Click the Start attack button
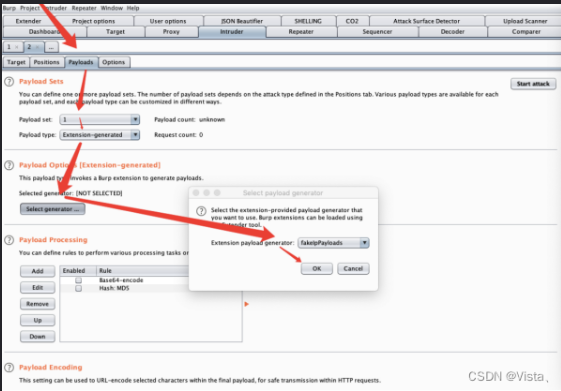561x391 pixels. [x=533, y=84]
